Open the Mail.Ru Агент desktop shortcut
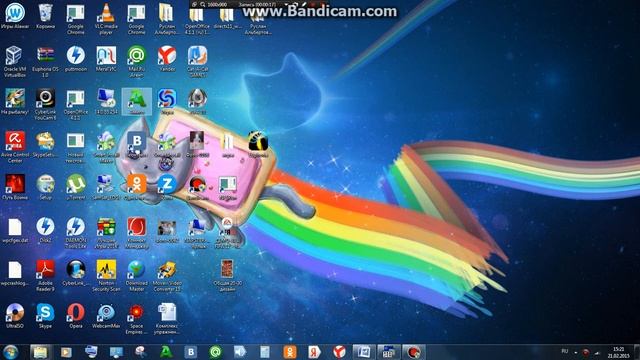 (x=136, y=61)
